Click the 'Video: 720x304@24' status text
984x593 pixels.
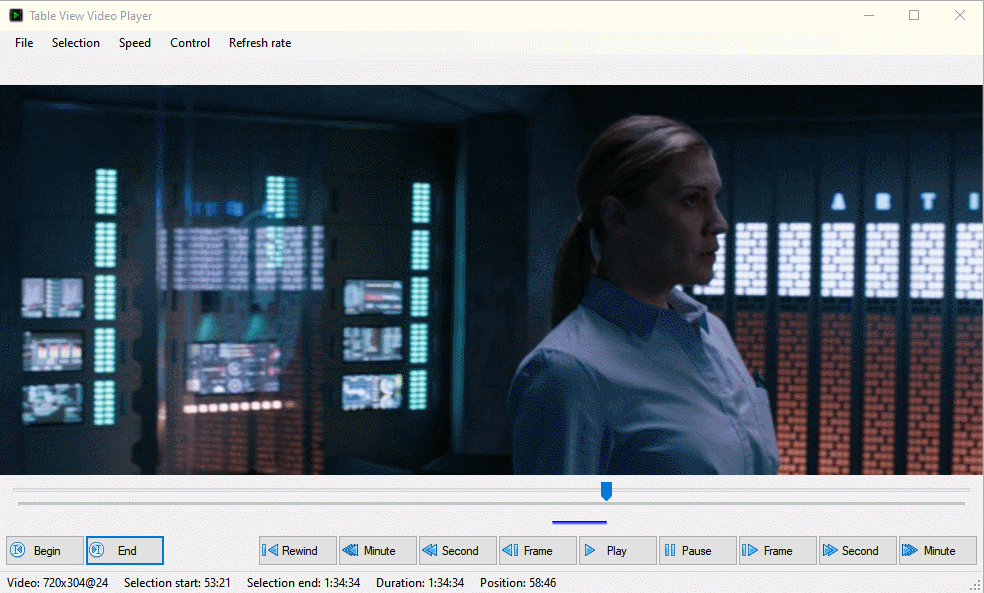(58, 583)
